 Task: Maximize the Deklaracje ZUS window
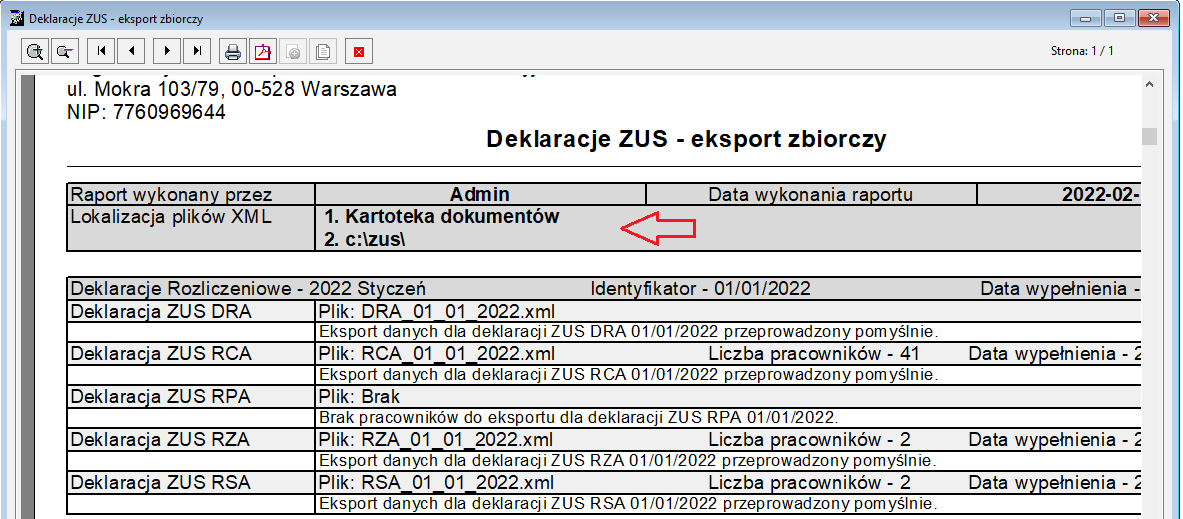click(1120, 17)
